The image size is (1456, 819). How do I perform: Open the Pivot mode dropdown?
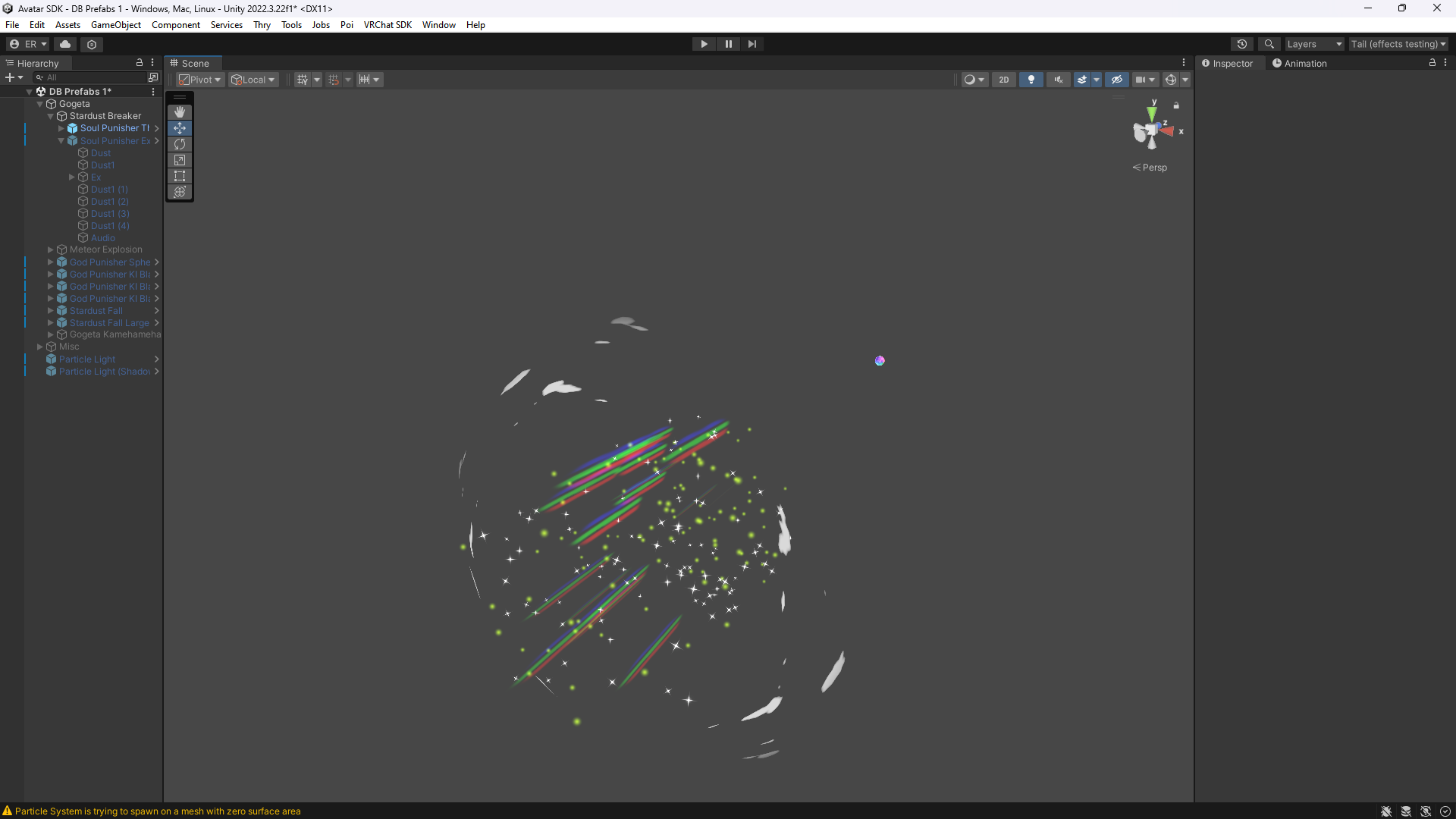pos(200,80)
